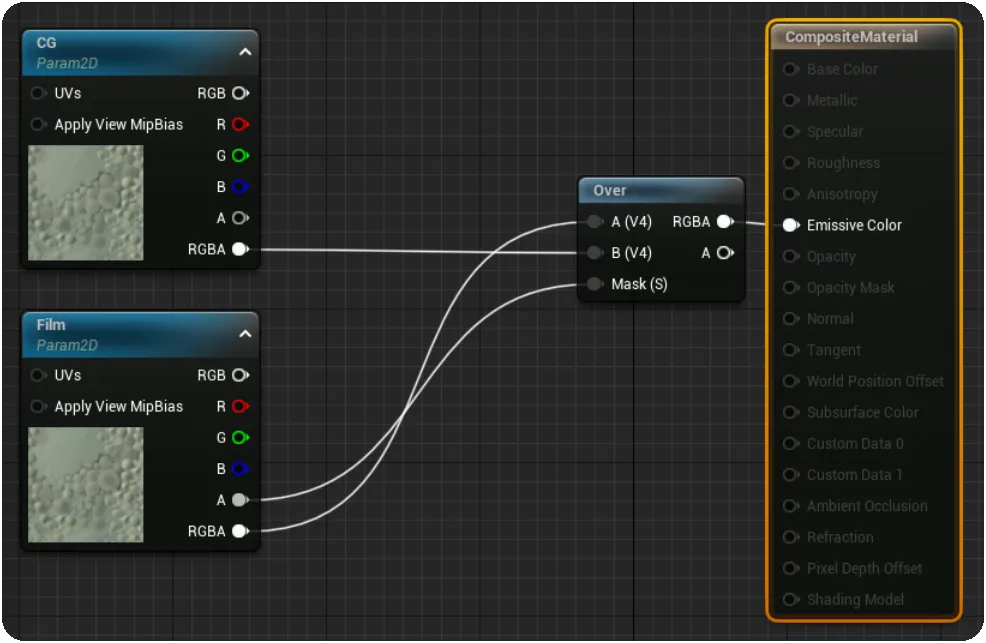Screen dimensions: 986x643
Task: Click the UVs input pin on Film node
Action: [38, 375]
